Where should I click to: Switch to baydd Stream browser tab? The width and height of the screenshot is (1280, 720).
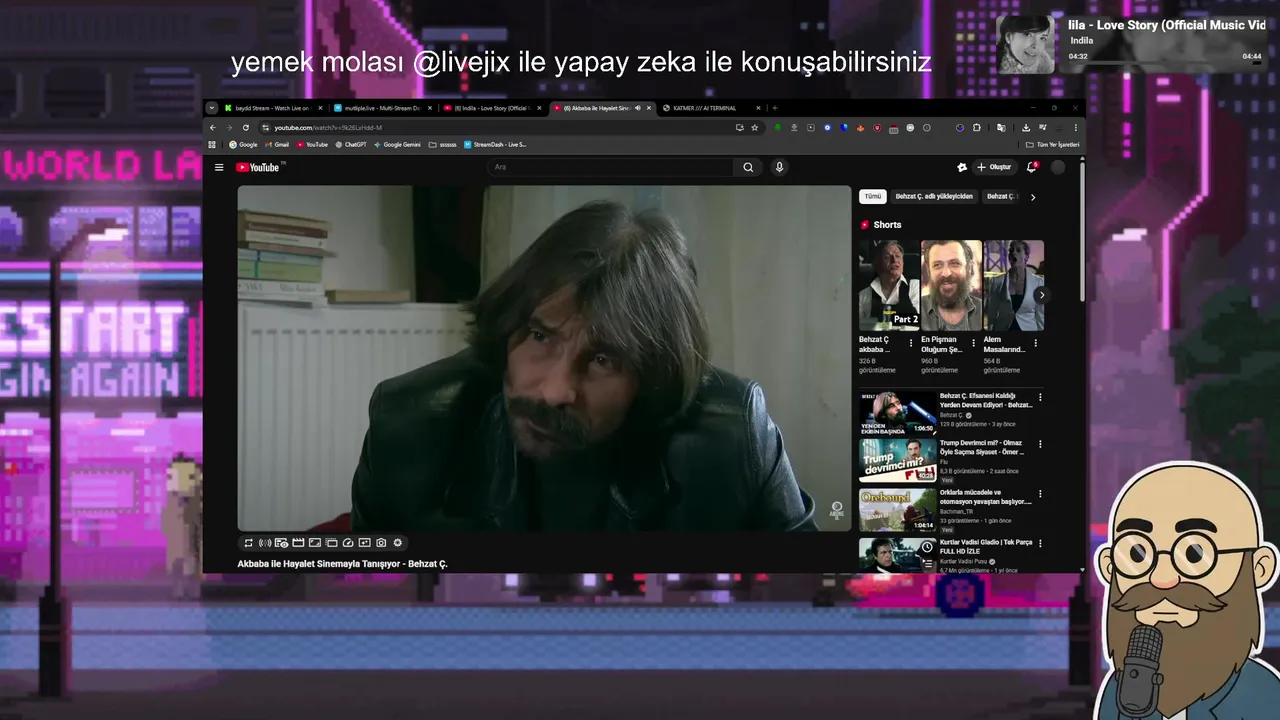273,108
